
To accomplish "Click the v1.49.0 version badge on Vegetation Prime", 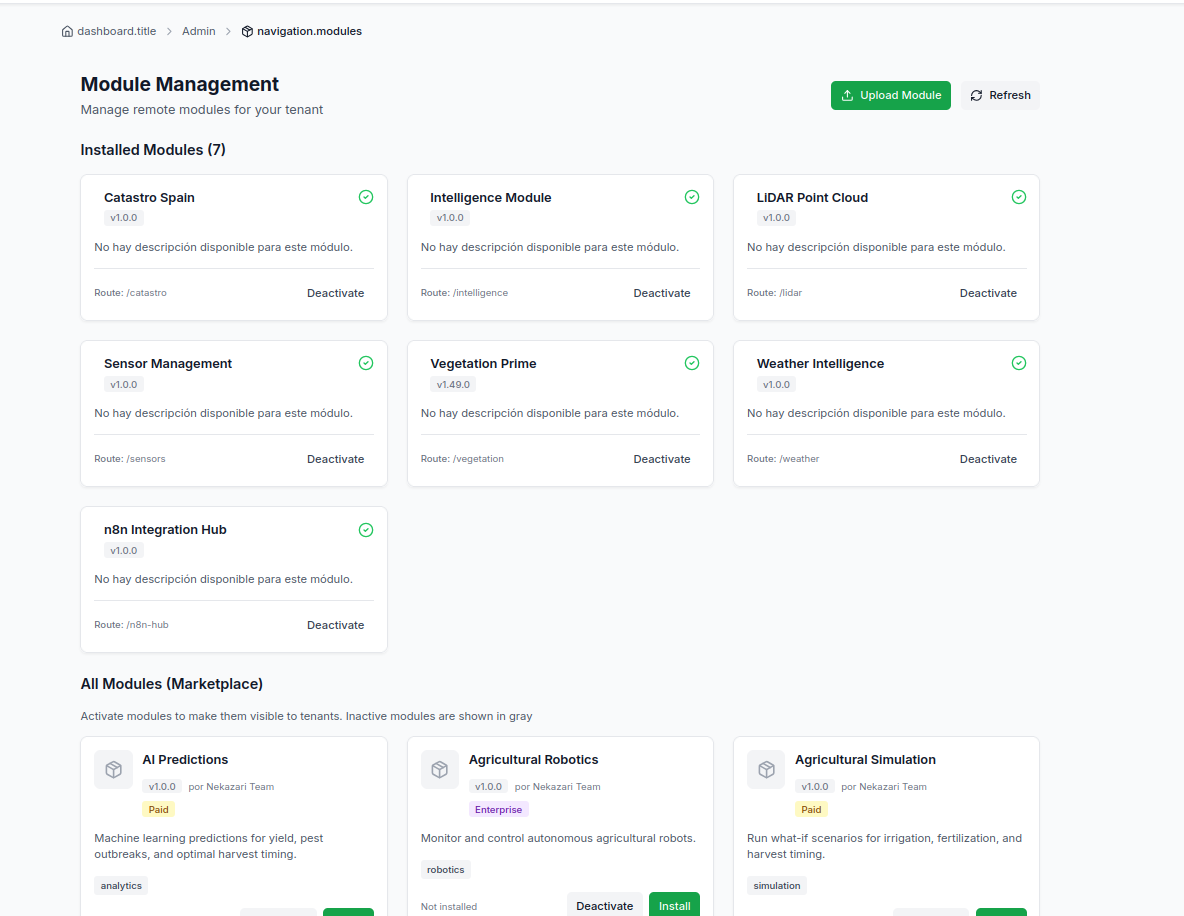I will coord(453,384).
